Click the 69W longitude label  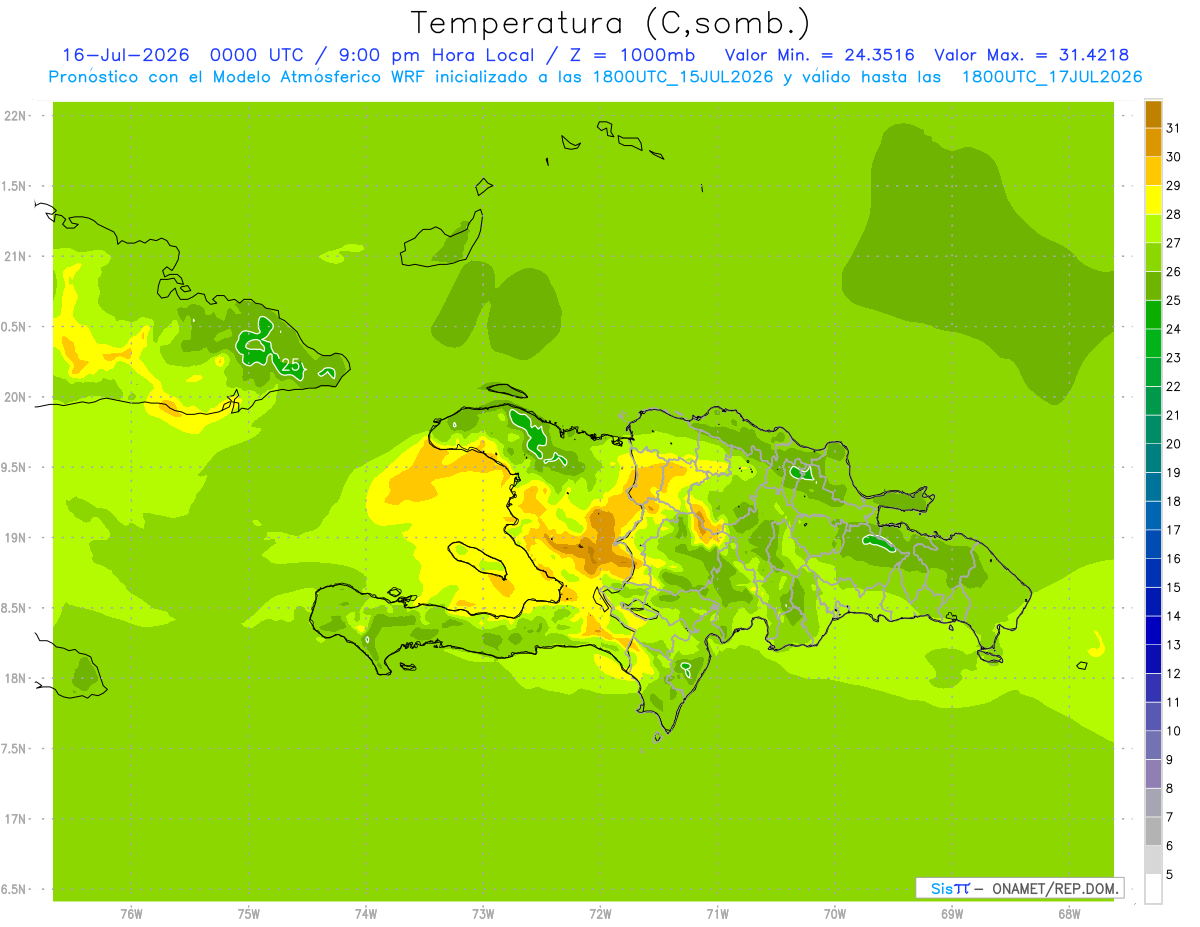[952, 914]
